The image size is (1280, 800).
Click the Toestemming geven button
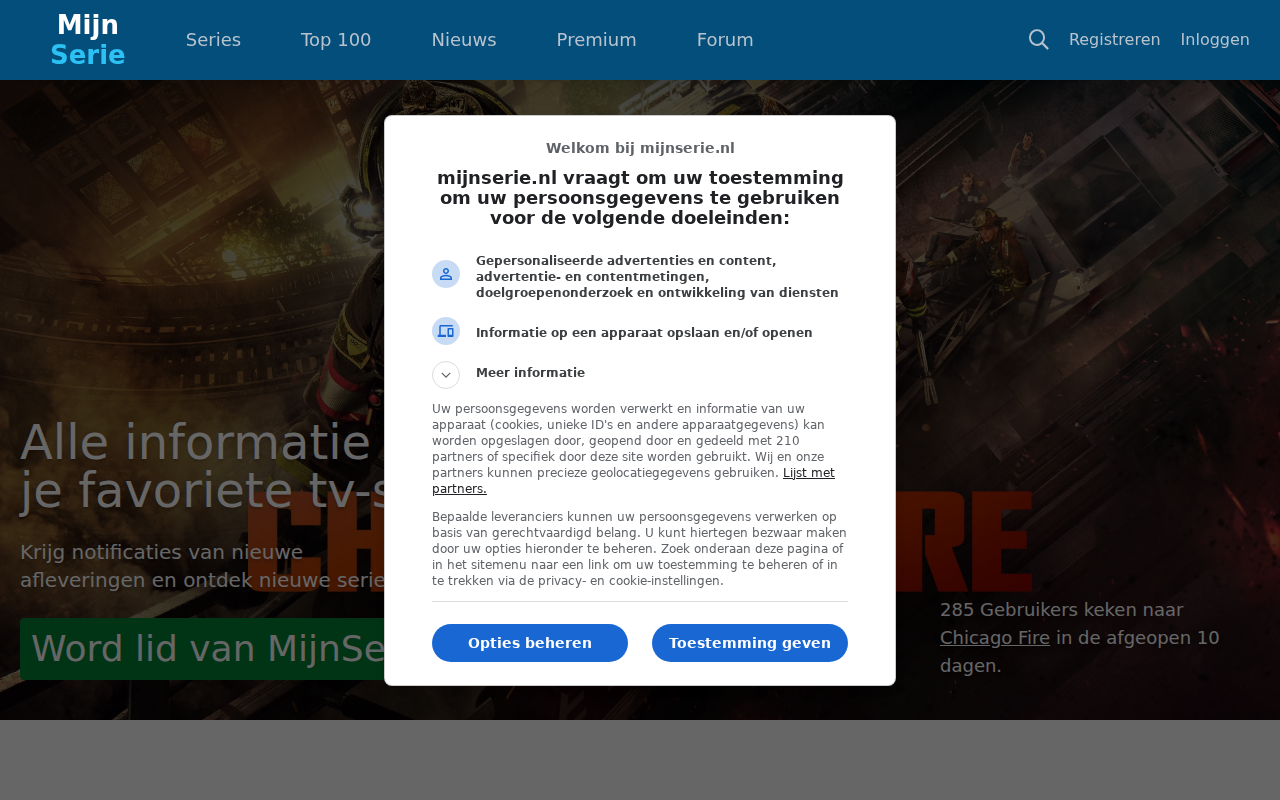tap(750, 643)
